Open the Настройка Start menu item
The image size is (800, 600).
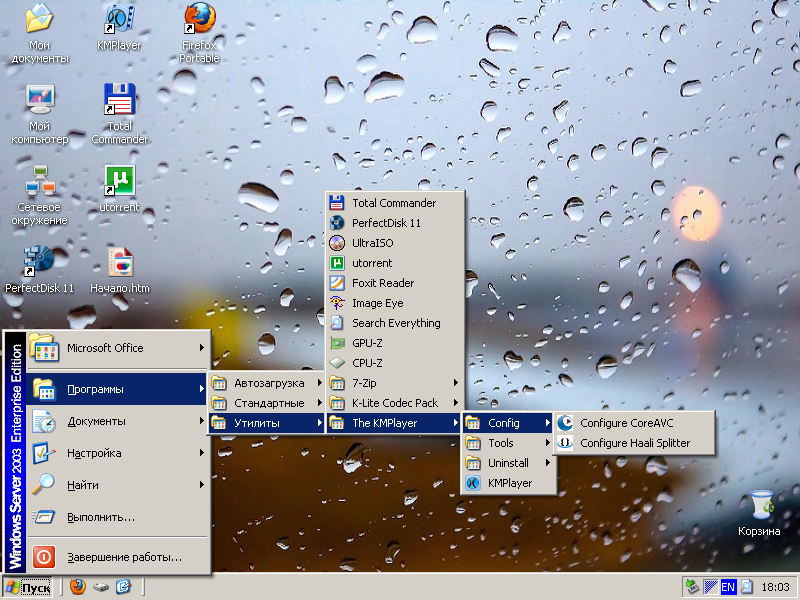coord(117,453)
